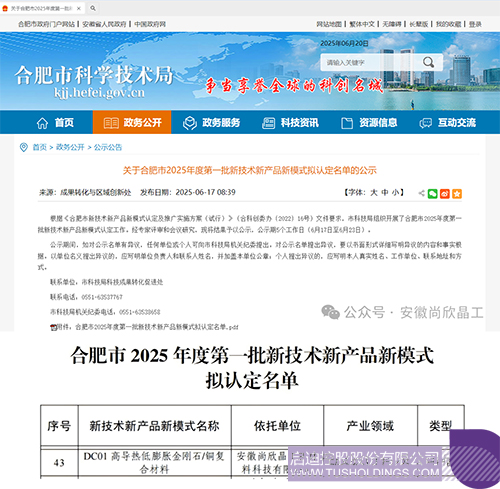Image resolution: width=500 pixels, height=489 pixels.
Task: Click the PDF attachment icon before 附件
Action: [x=53, y=327]
